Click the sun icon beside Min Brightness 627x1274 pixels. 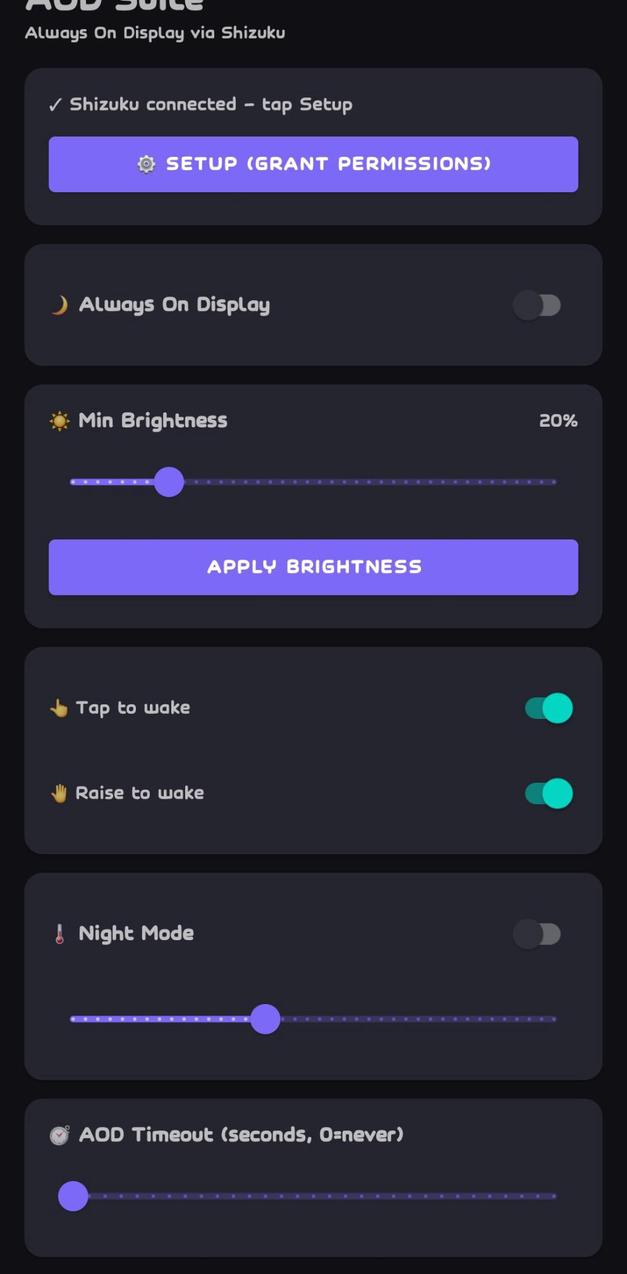(60, 421)
